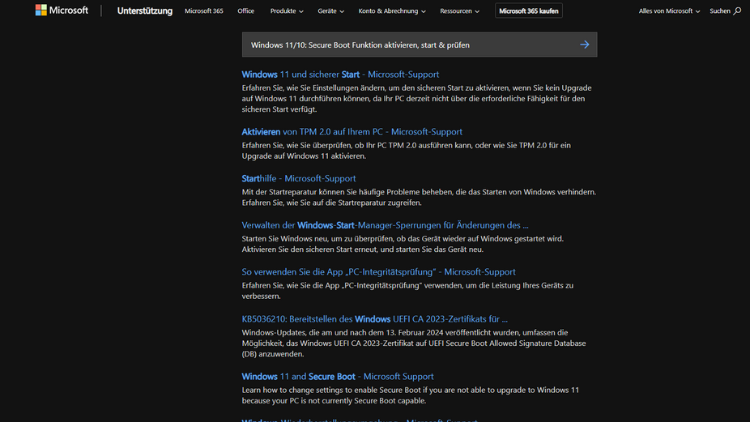Click the PC-Integritätsprüfung snippet about 'Leistung Ihres Geräts'
Viewport: 750px width, 422px height.
pyautogui.click(x=407, y=290)
